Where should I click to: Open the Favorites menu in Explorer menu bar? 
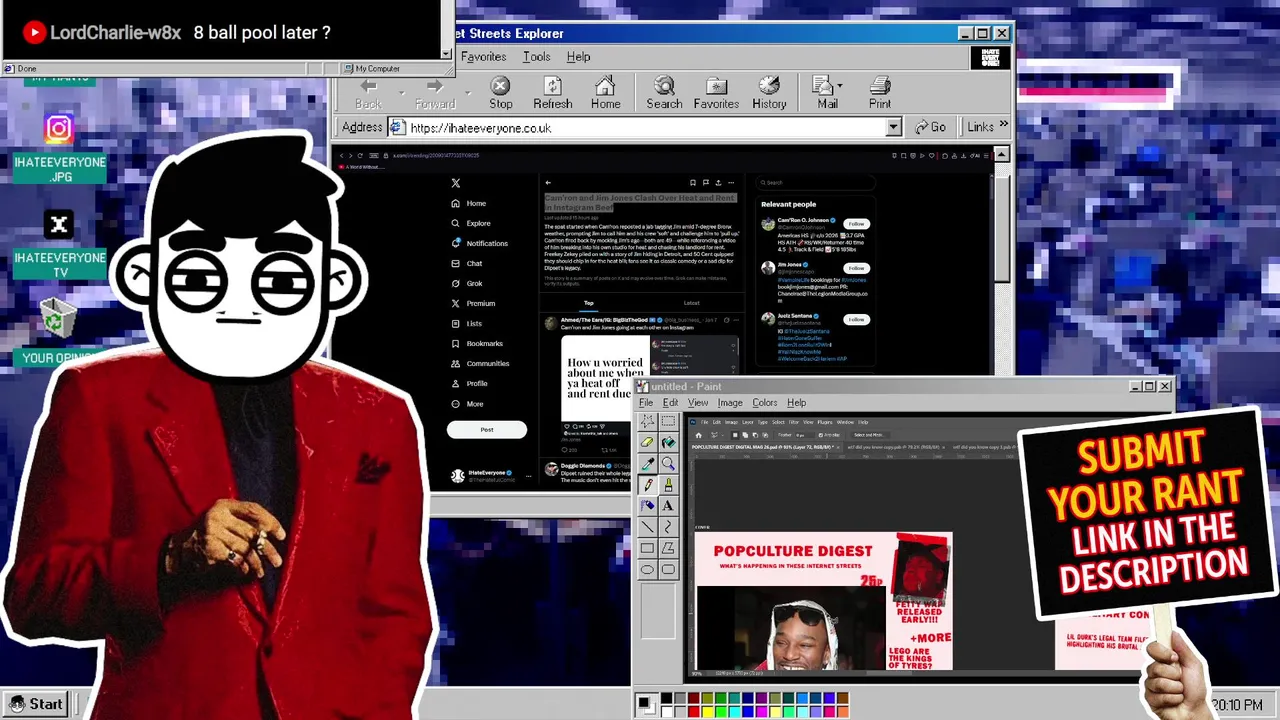(483, 57)
